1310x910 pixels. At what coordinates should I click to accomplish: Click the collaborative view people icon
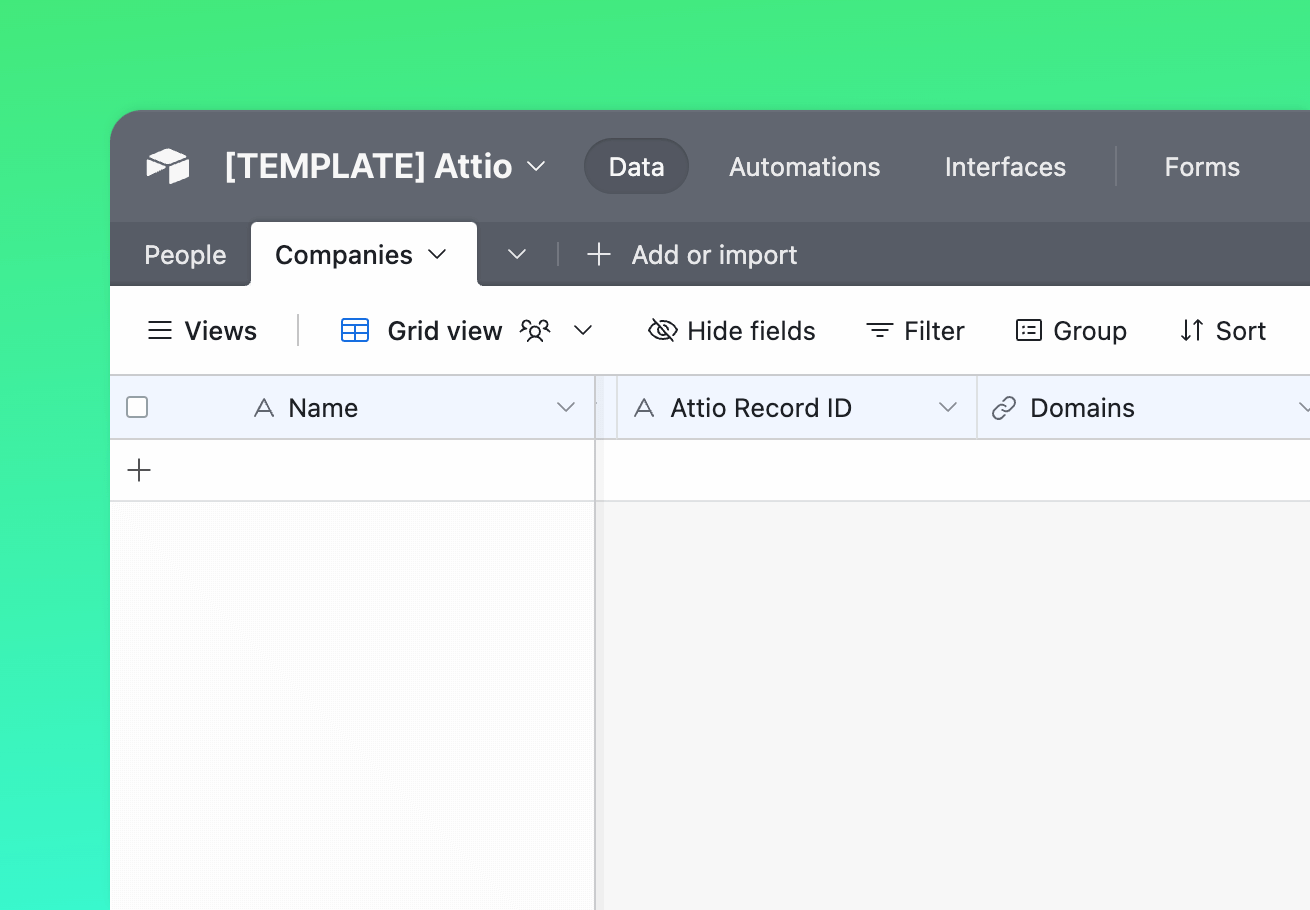coord(536,331)
